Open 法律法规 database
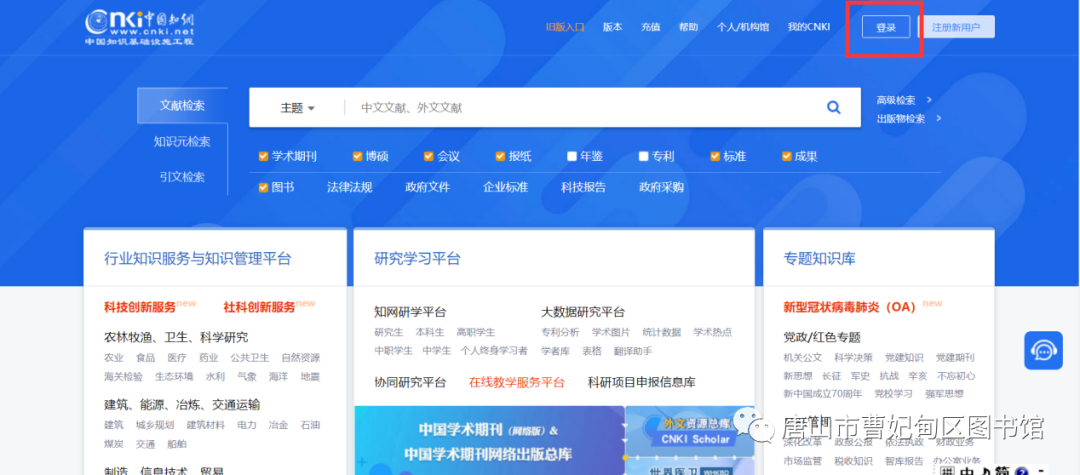Image resolution: width=1080 pixels, height=475 pixels. coord(350,187)
